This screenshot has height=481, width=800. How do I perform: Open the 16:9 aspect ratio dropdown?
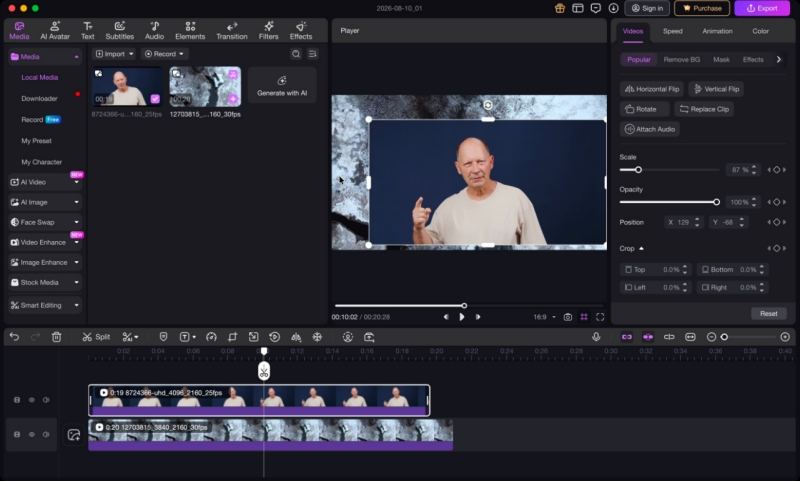click(544, 317)
